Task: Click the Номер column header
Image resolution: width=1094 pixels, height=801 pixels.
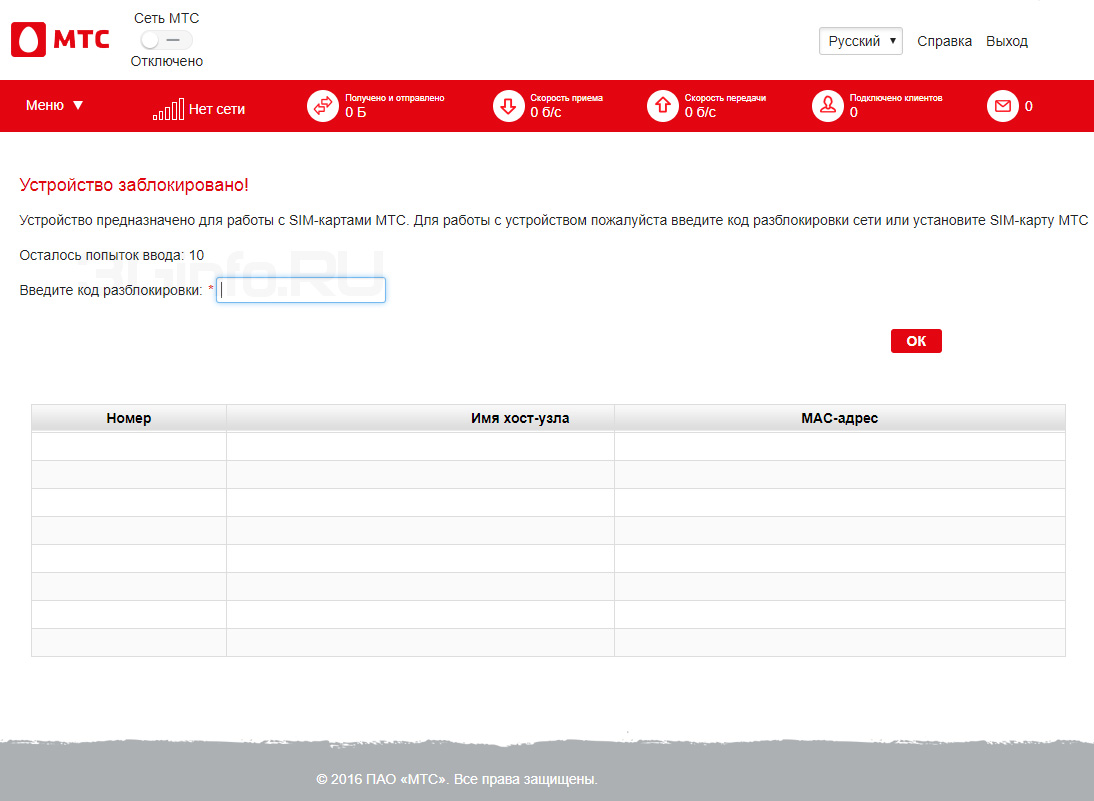Action: click(129, 418)
